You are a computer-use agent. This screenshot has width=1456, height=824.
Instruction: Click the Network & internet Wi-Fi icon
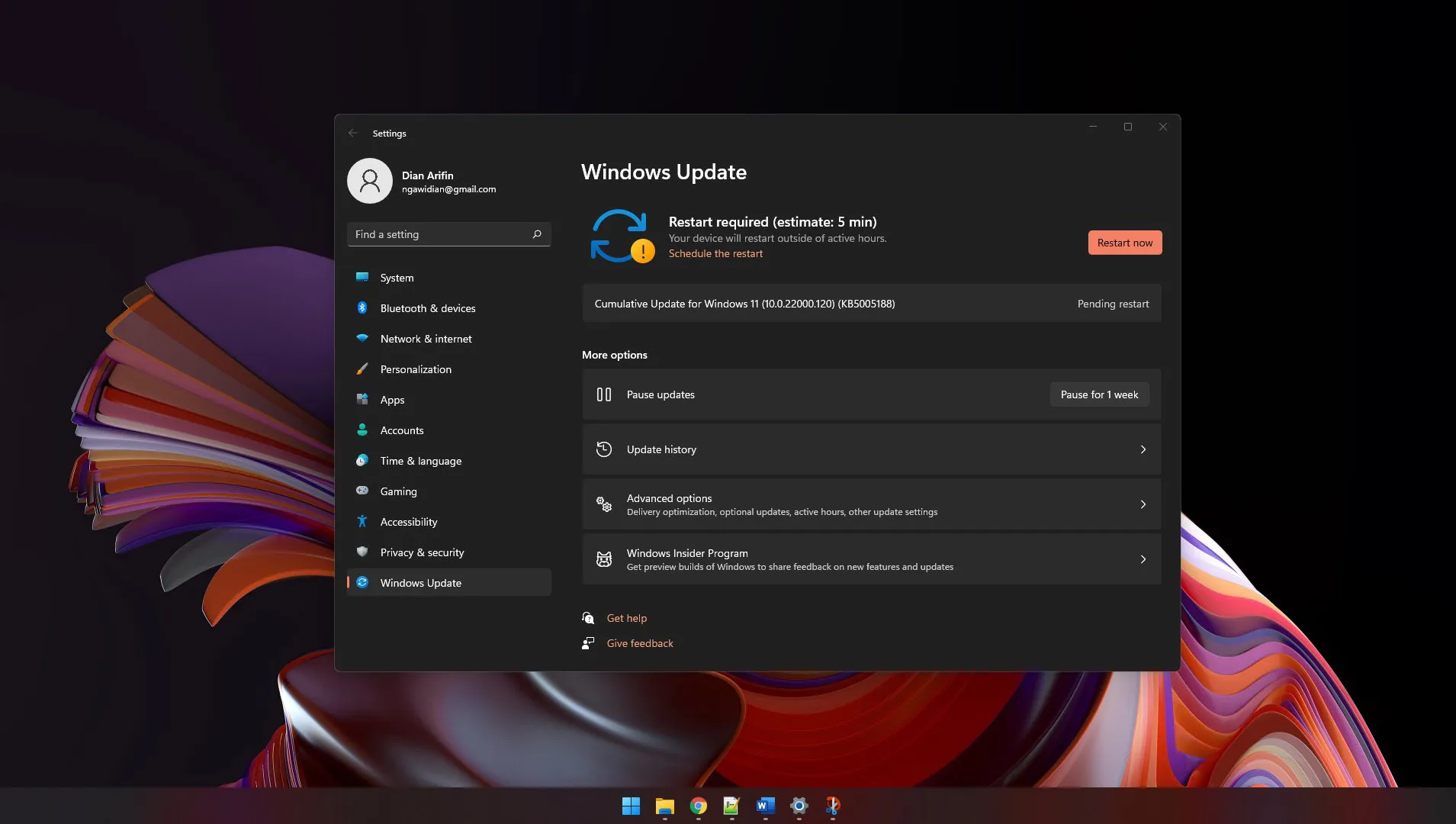[x=362, y=339]
